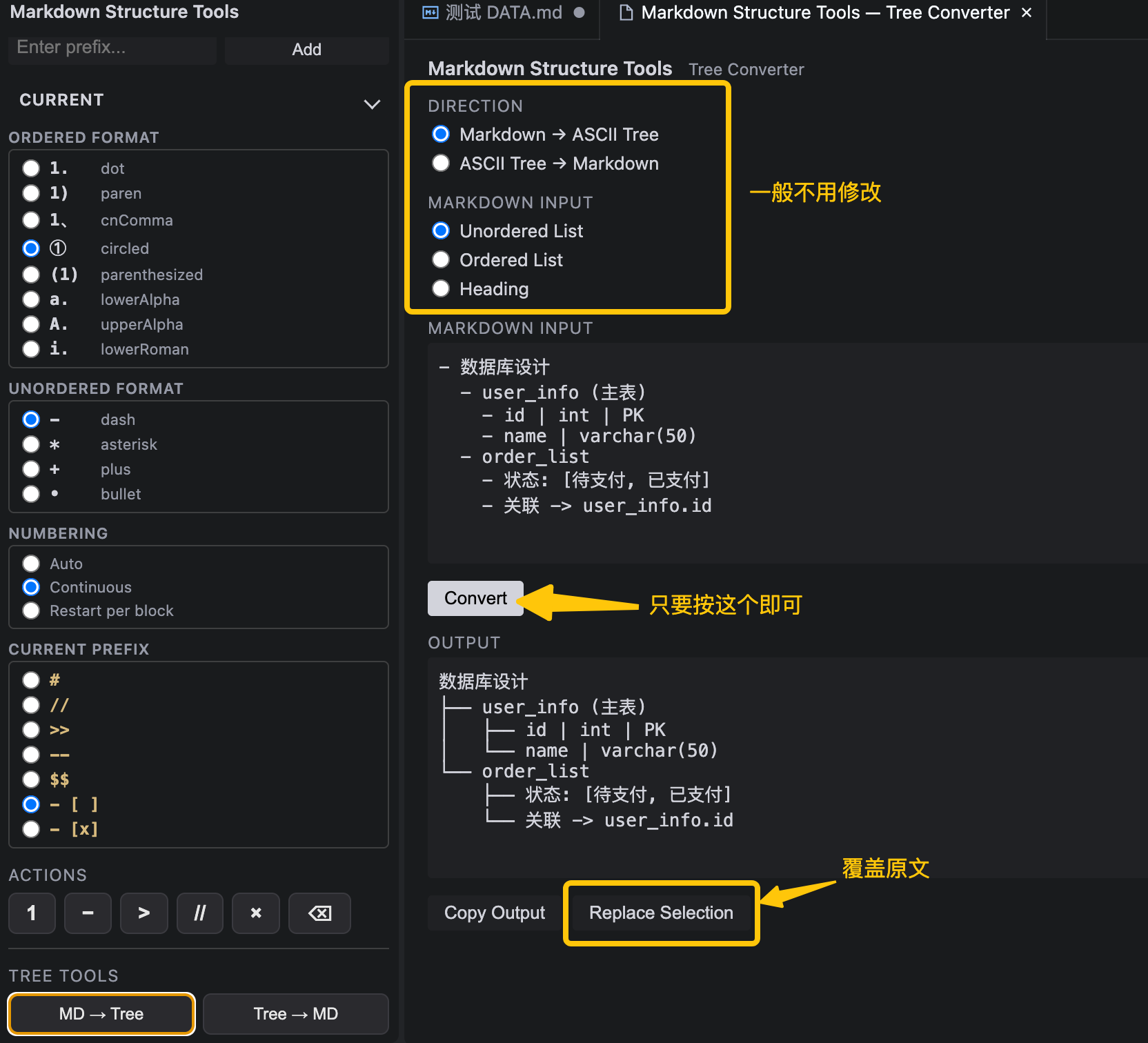Select the lowerRoman 'i.' format

(31, 349)
